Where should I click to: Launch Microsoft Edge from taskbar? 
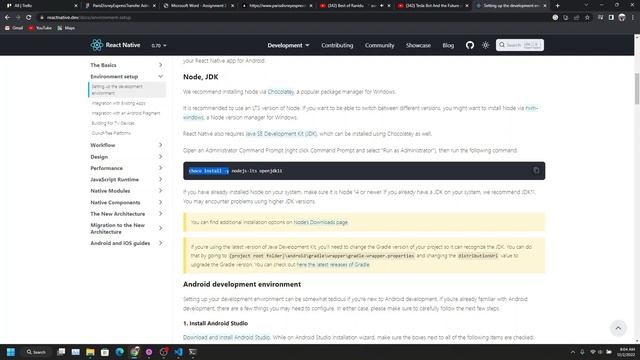pos(120,352)
